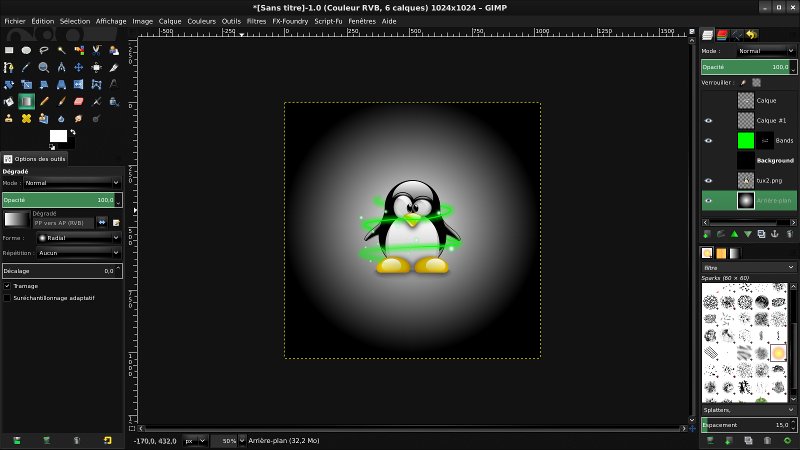Lower the selected layer with down arrow
This screenshot has width=800, height=450.
pos(748,234)
